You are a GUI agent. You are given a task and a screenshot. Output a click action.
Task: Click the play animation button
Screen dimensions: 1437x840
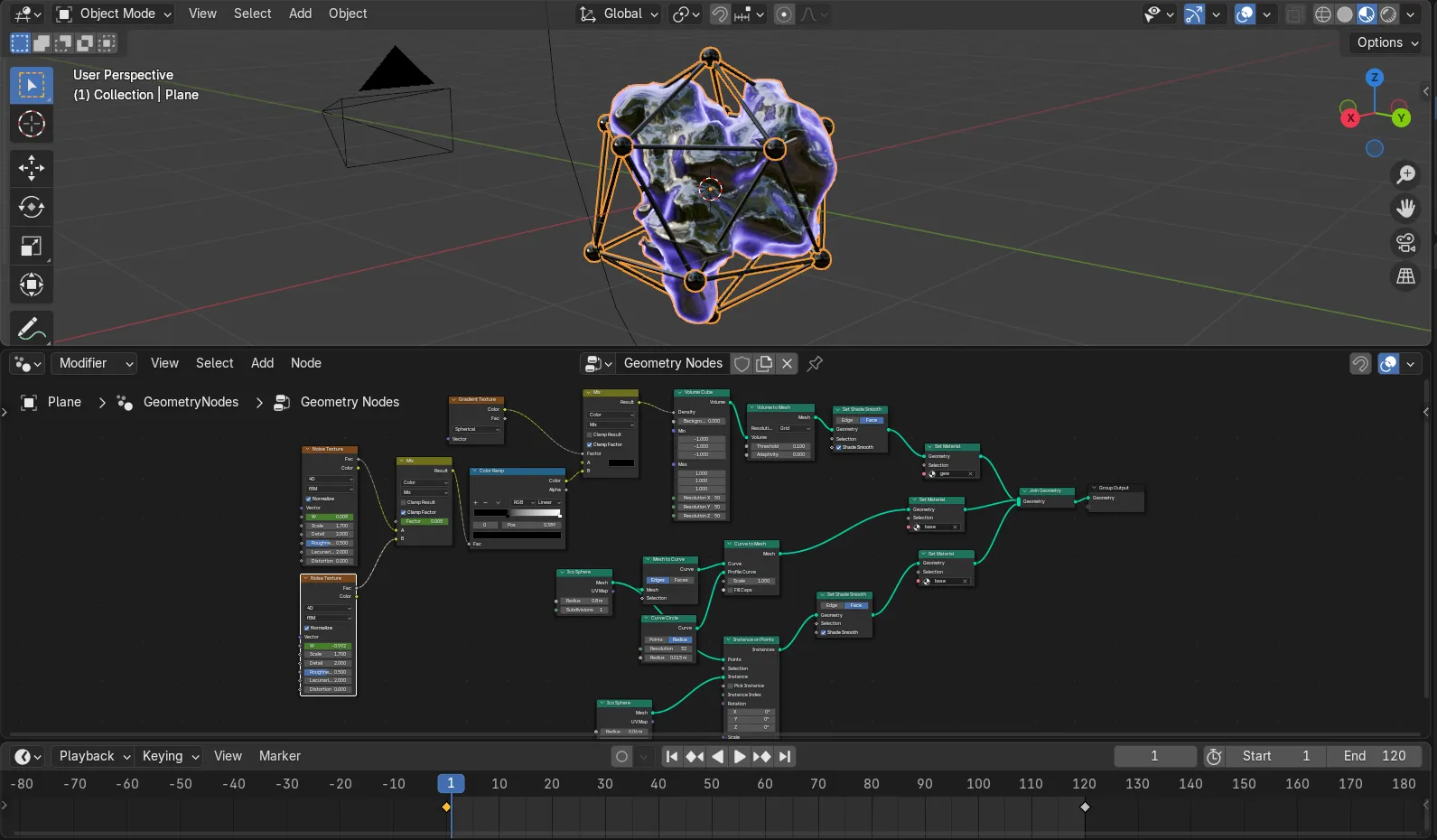740,756
